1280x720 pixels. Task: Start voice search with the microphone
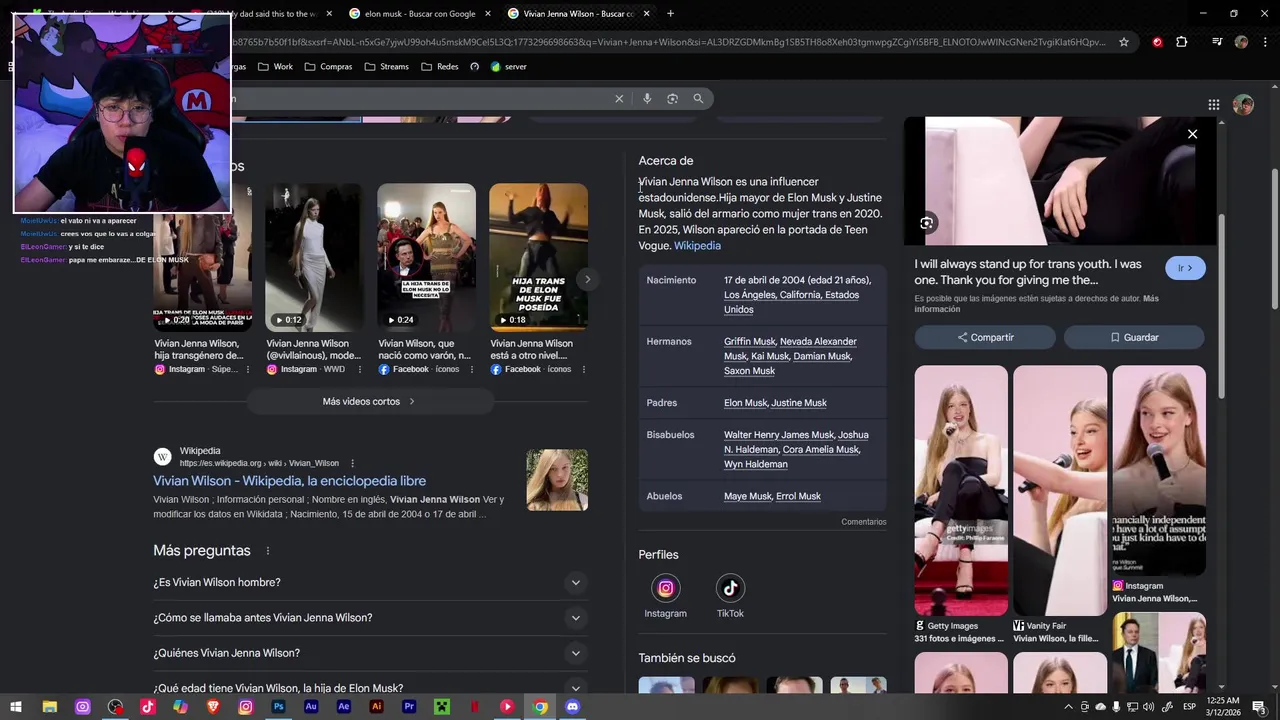(x=647, y=98)
